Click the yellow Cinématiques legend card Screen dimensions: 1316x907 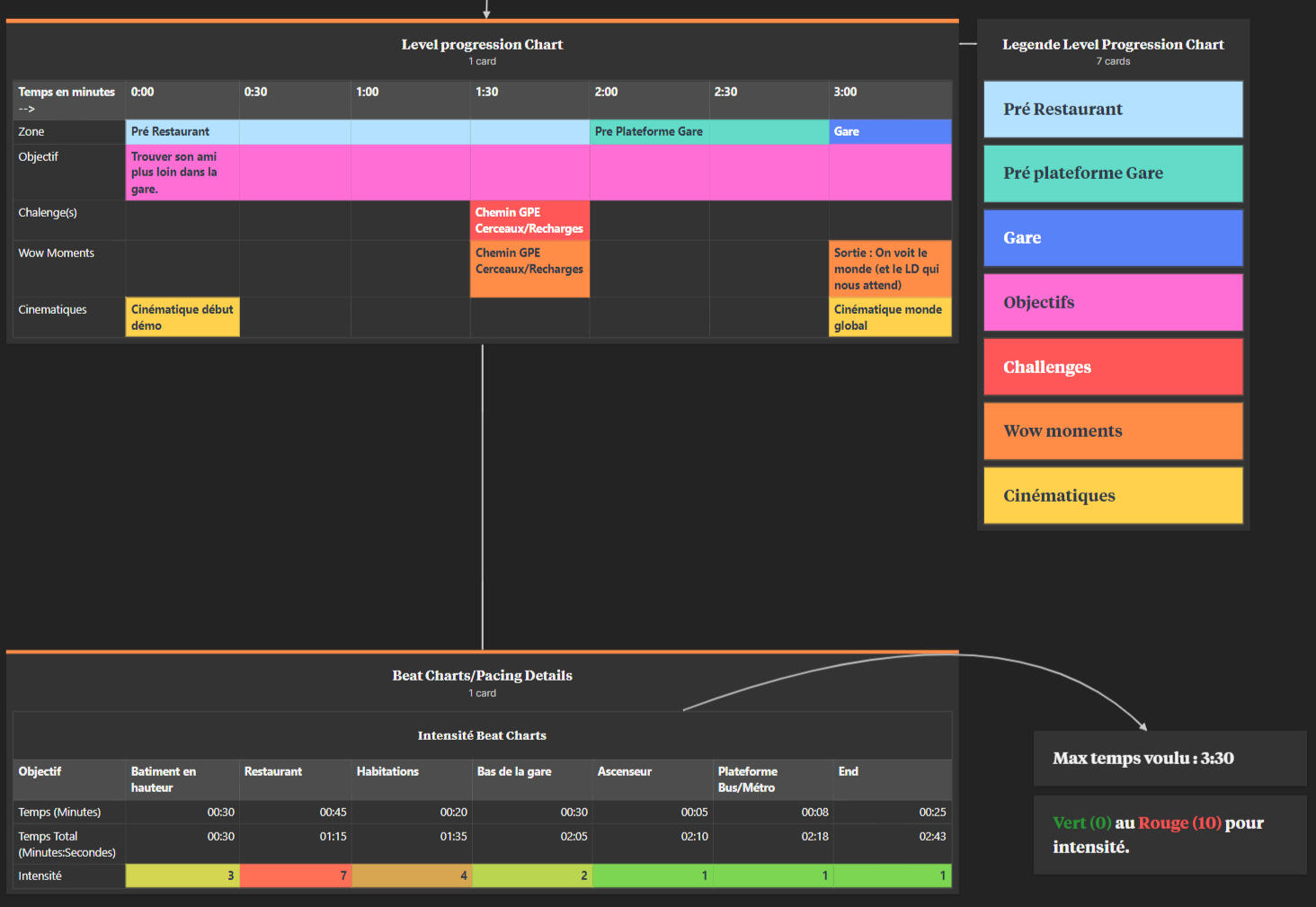click(x=1113, y=495)
